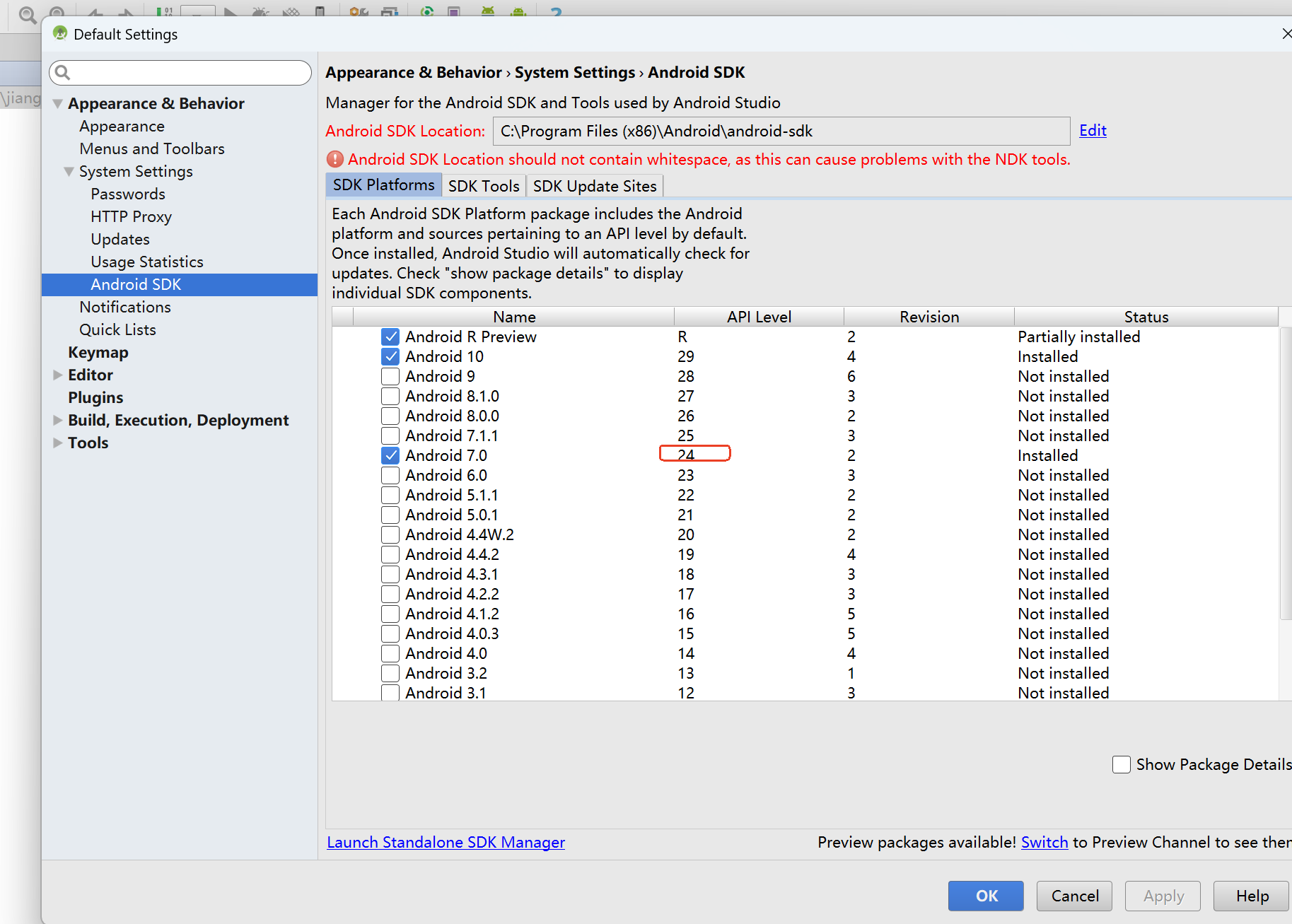Sort table by API Level column header
Viewport: 1292px width, 924px height.
pyautogui.click(x=759, y=317)
